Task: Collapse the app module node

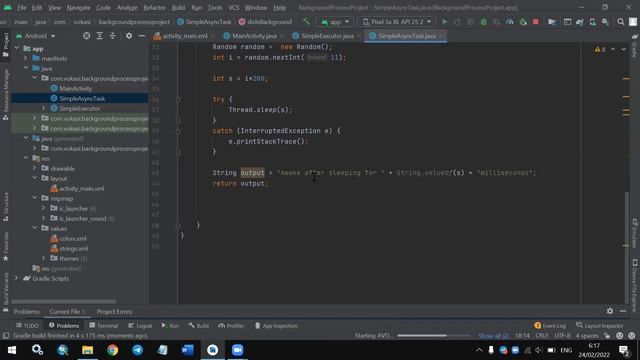Action: pos(17,48)
